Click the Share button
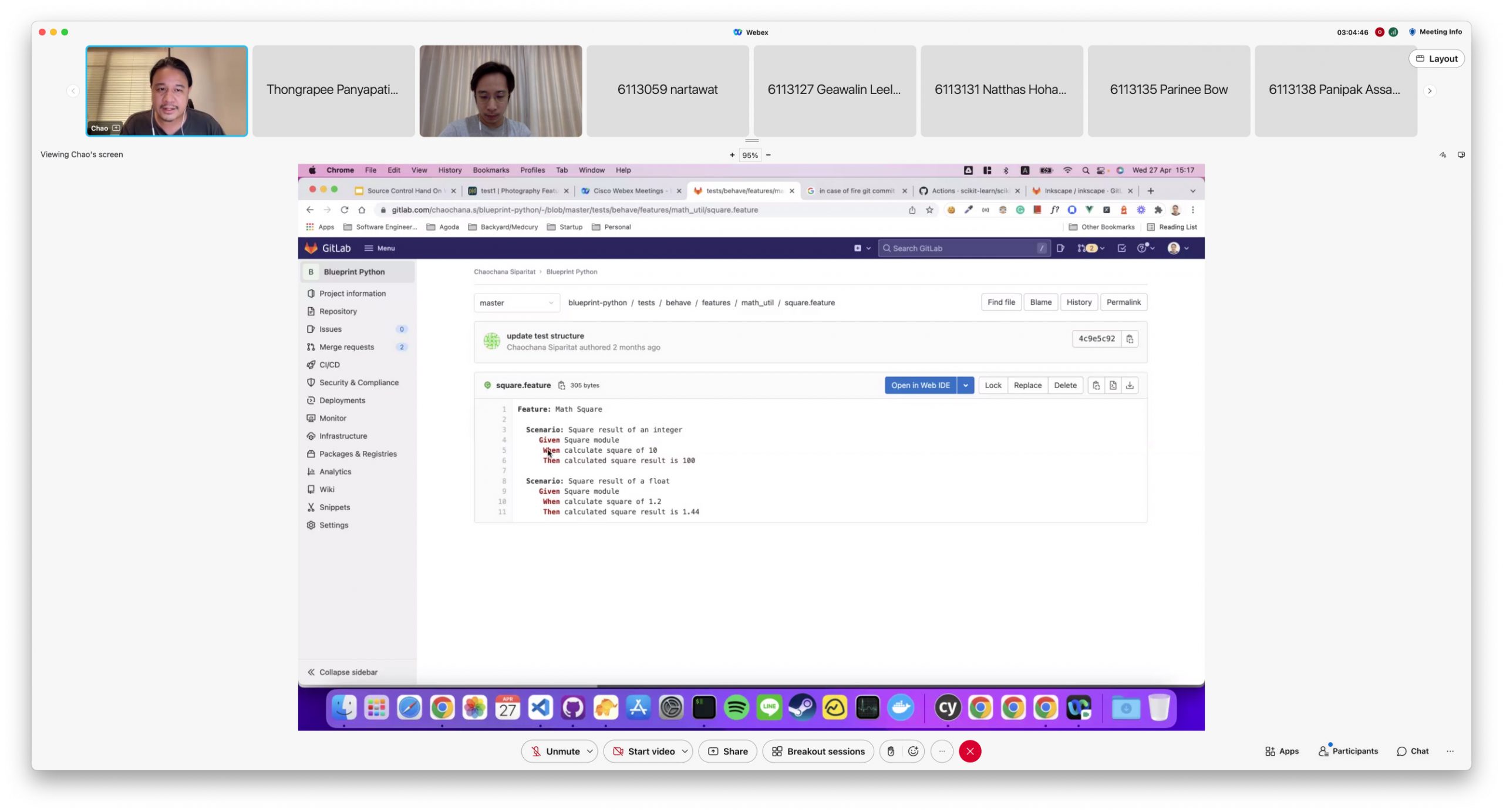Image resolution: width=1503 pixels, height=812 pixels. click(727, 751)
